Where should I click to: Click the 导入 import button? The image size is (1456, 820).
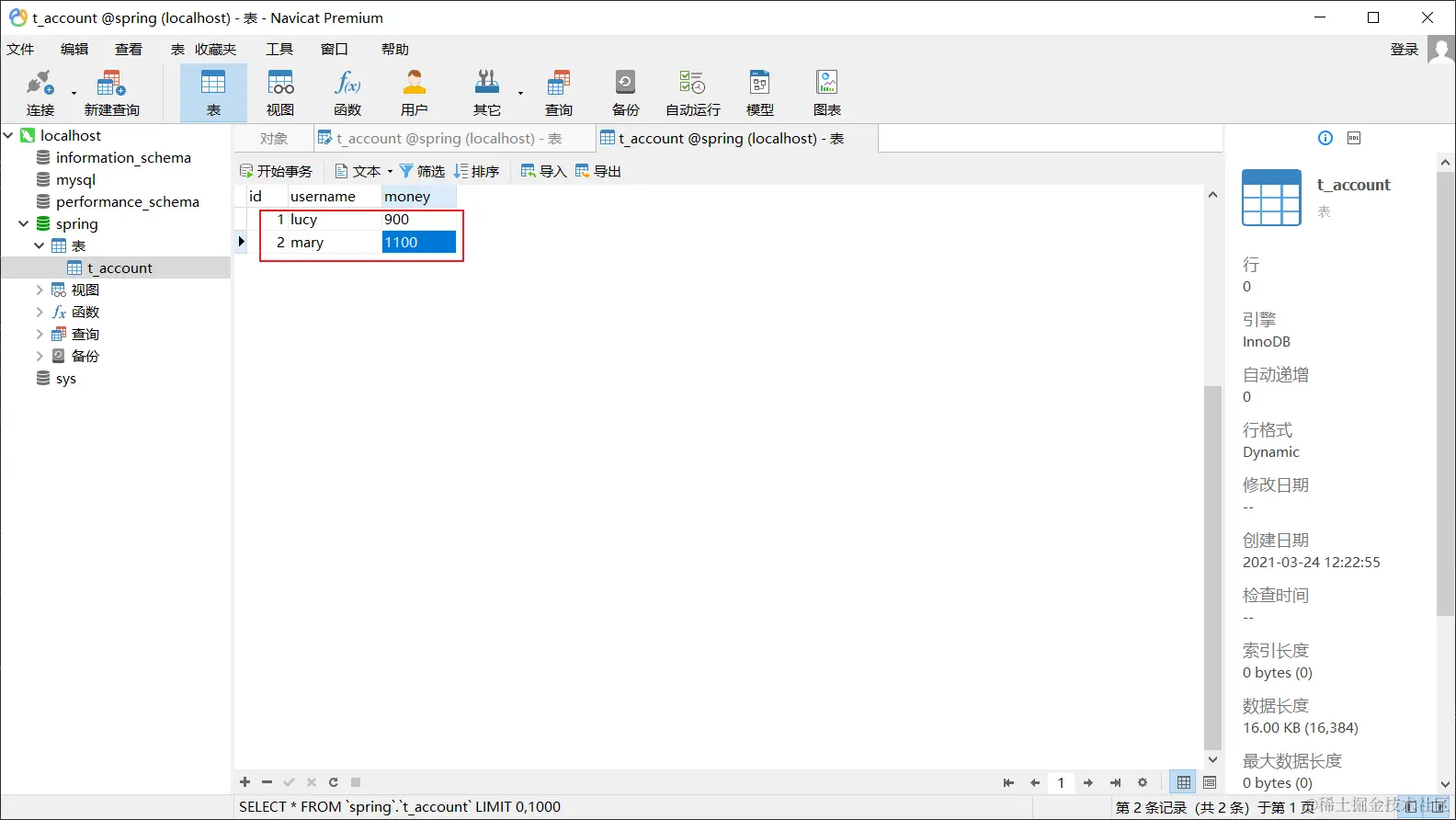543,171
